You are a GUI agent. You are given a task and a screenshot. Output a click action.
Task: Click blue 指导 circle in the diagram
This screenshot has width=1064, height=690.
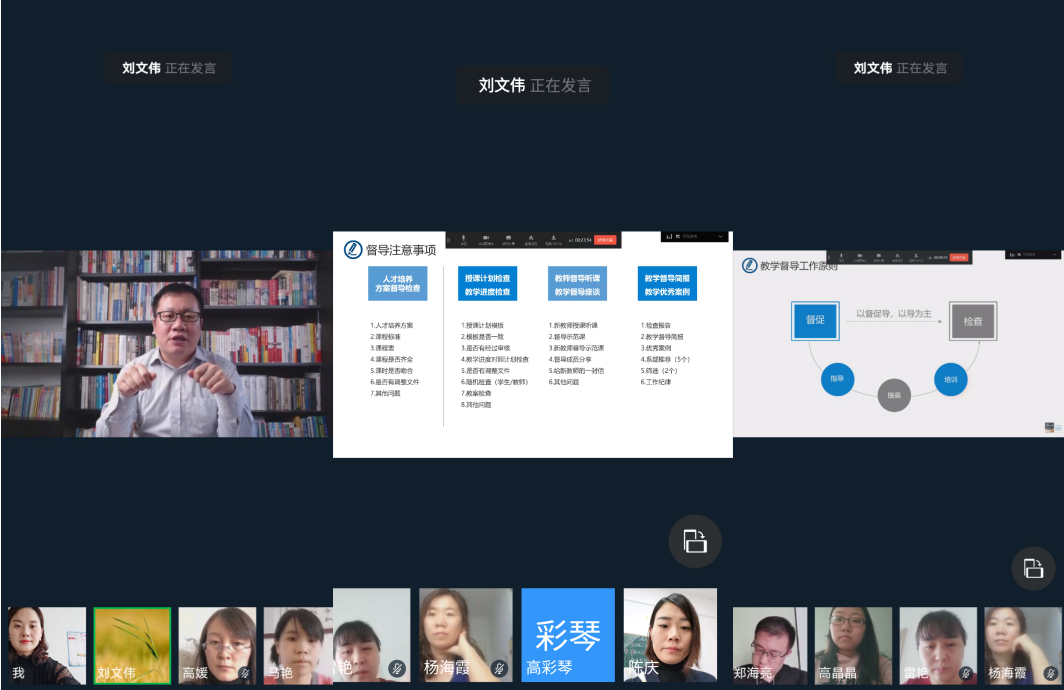point(836,379)
